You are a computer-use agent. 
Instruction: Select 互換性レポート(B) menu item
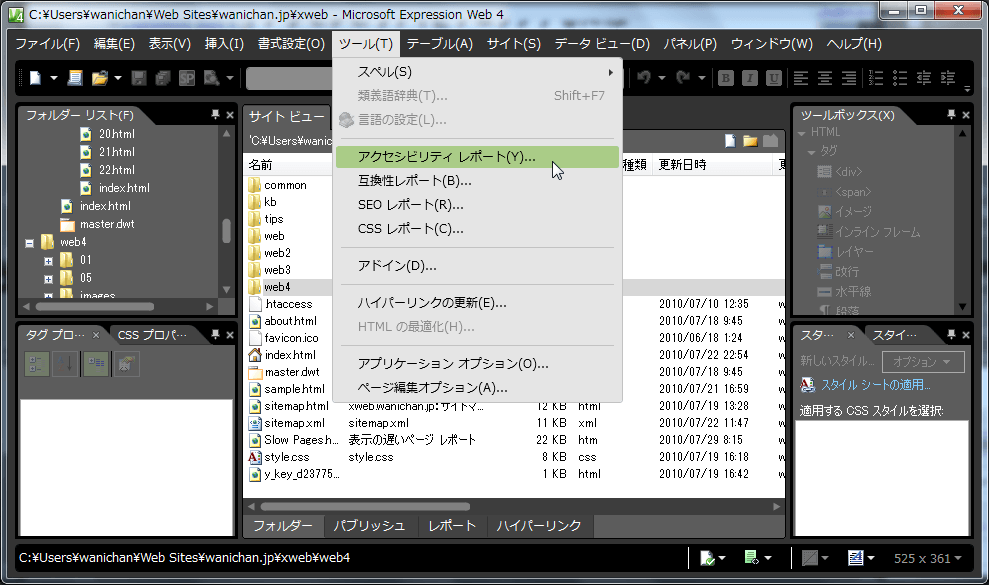[477, 181]
